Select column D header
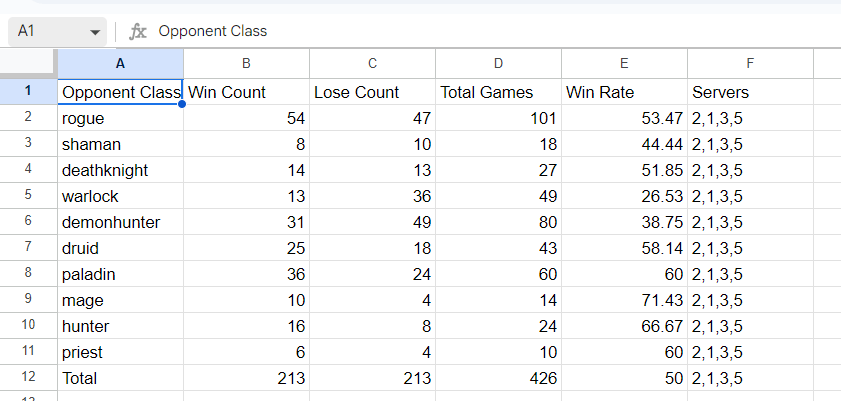The width and height of the screenshot is (841, 401). click(x=498, y=63)
